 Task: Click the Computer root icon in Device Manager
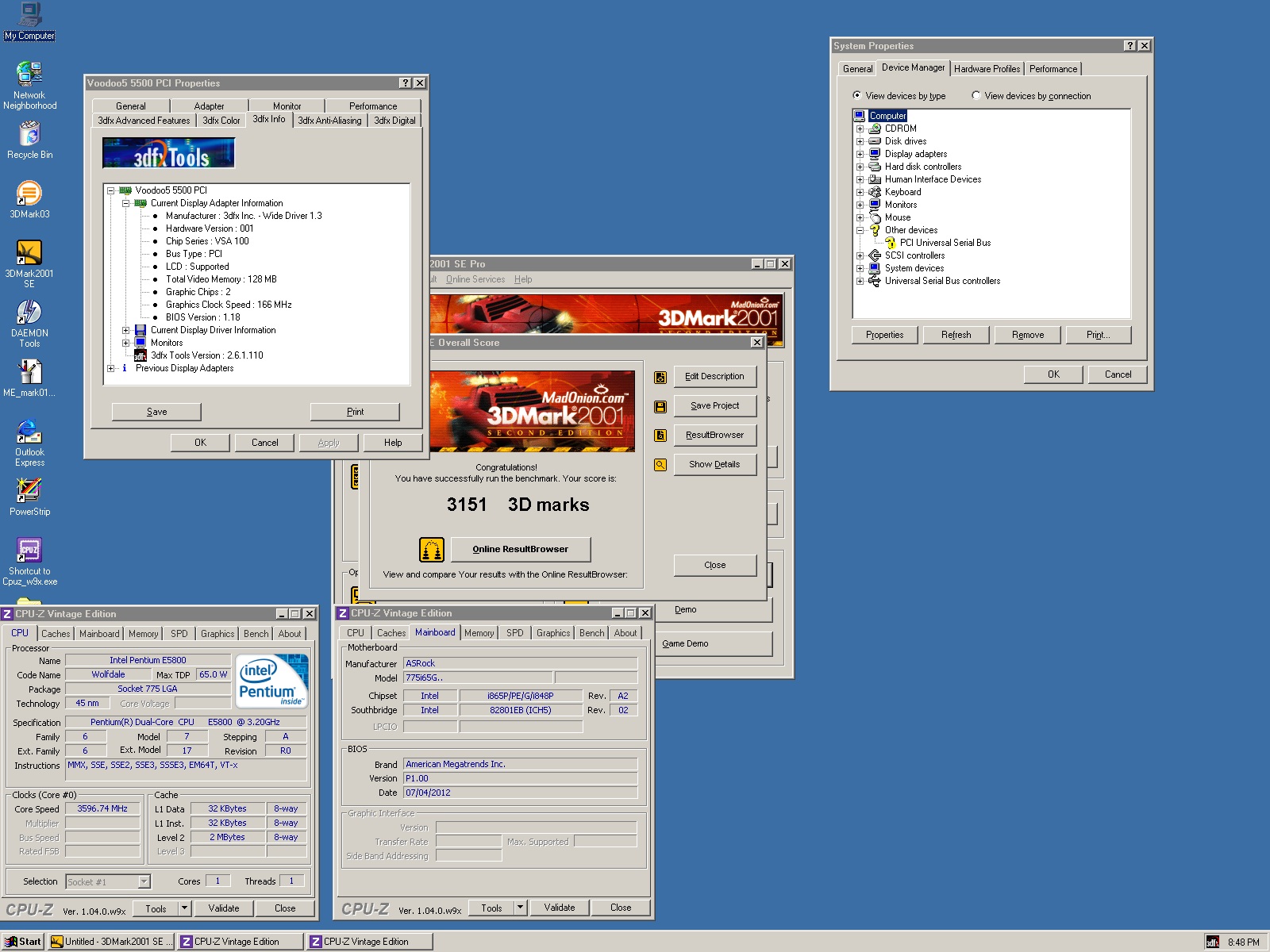point(860,116)
